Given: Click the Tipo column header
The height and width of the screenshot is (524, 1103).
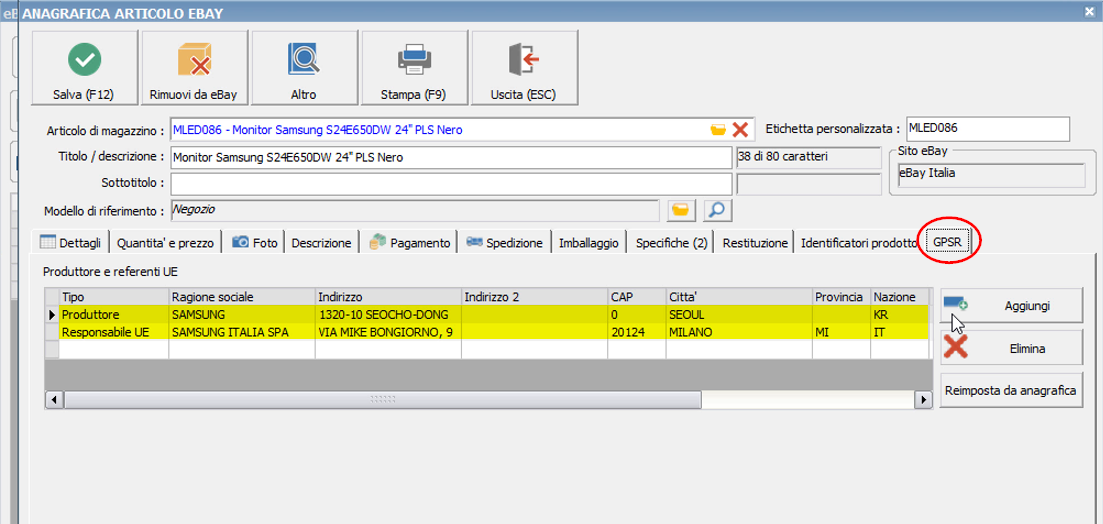Looking at the screenshot, I should coord(114,297).
